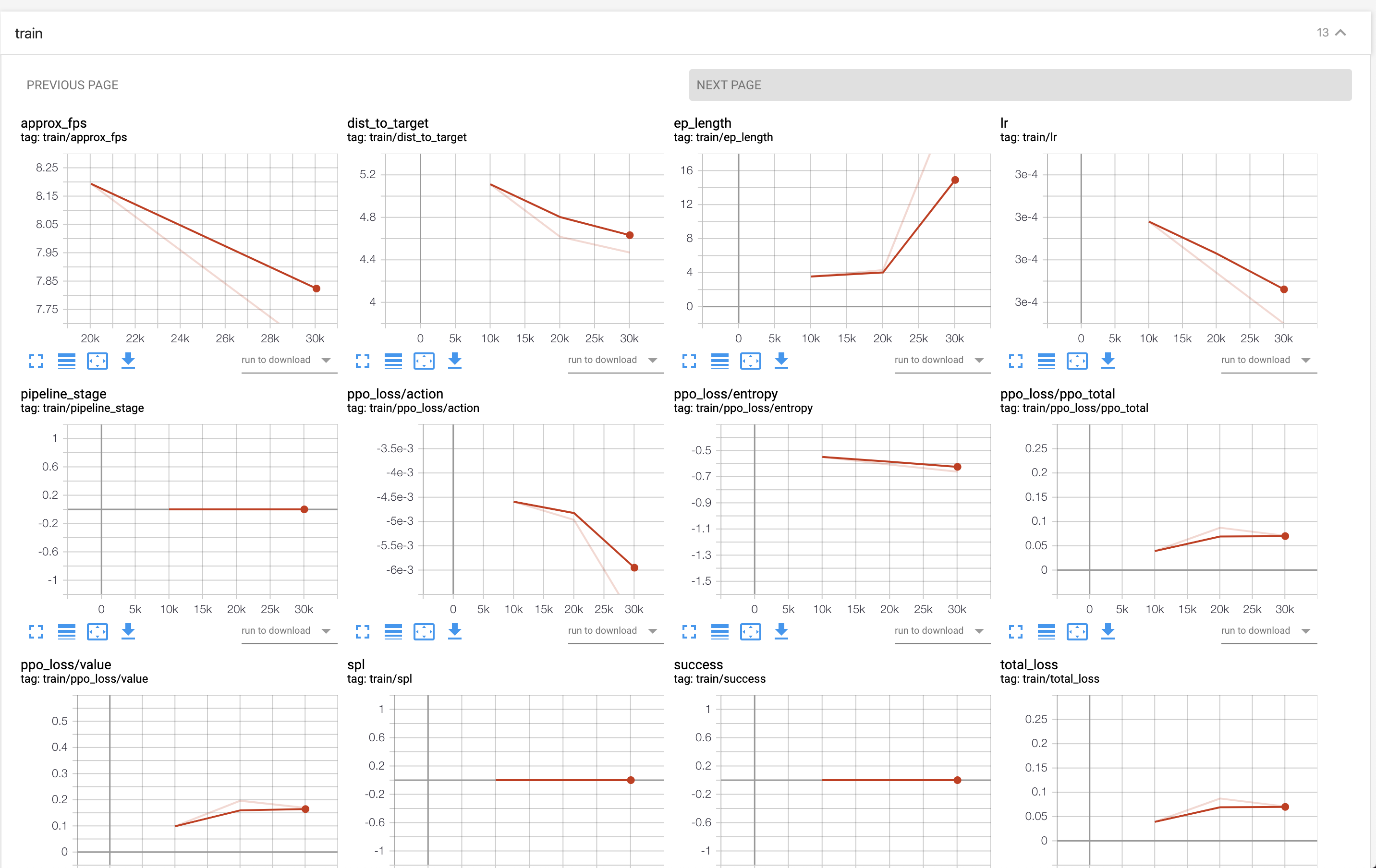Image resolution: width=1376 pixels, height=868 pixels.
Task: Expand the ppo_loss/entropy chart to full size
Action: pyautogui.click(x=689, y=631)
